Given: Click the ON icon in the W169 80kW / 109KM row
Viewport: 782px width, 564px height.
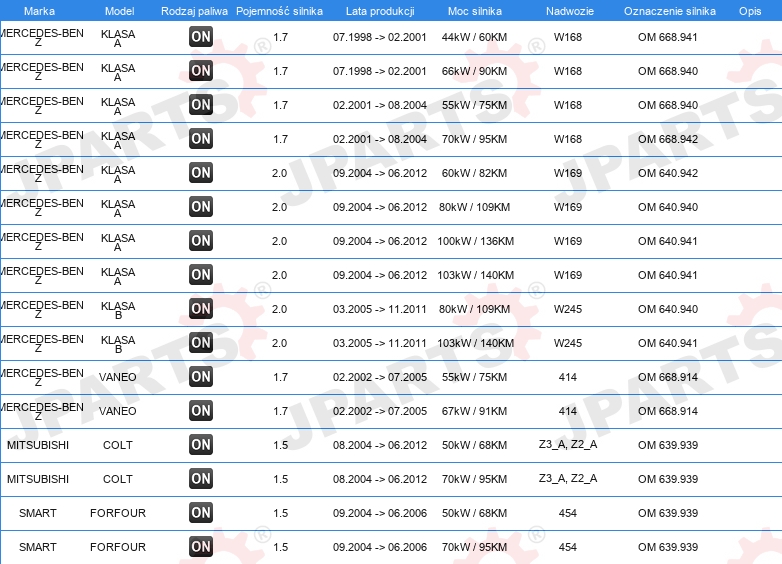Looking at the screenshot, I should coord(201,206).
